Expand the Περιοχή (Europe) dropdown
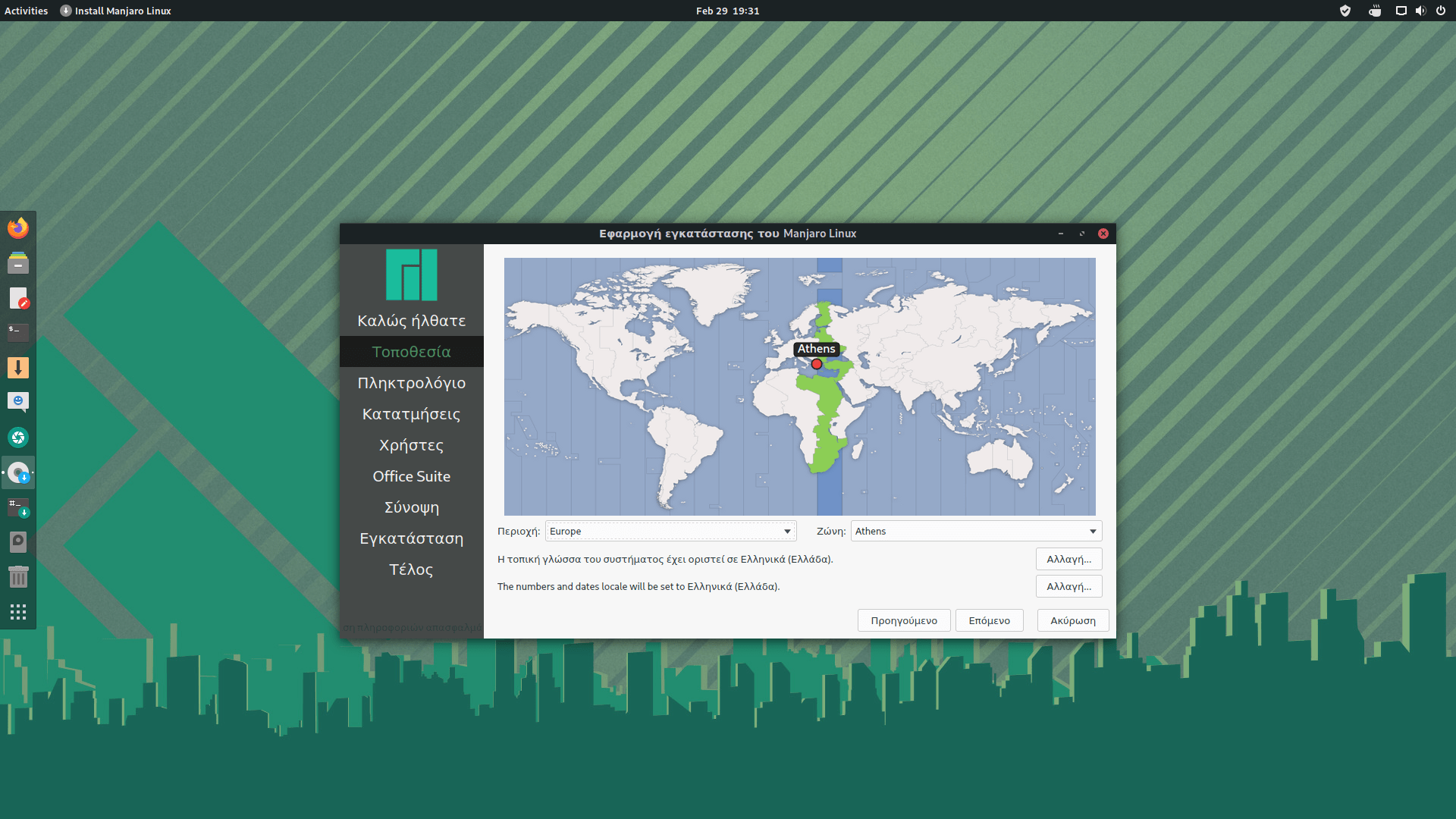The height and width of the screenshot is (819, 1456). (670, 531)
